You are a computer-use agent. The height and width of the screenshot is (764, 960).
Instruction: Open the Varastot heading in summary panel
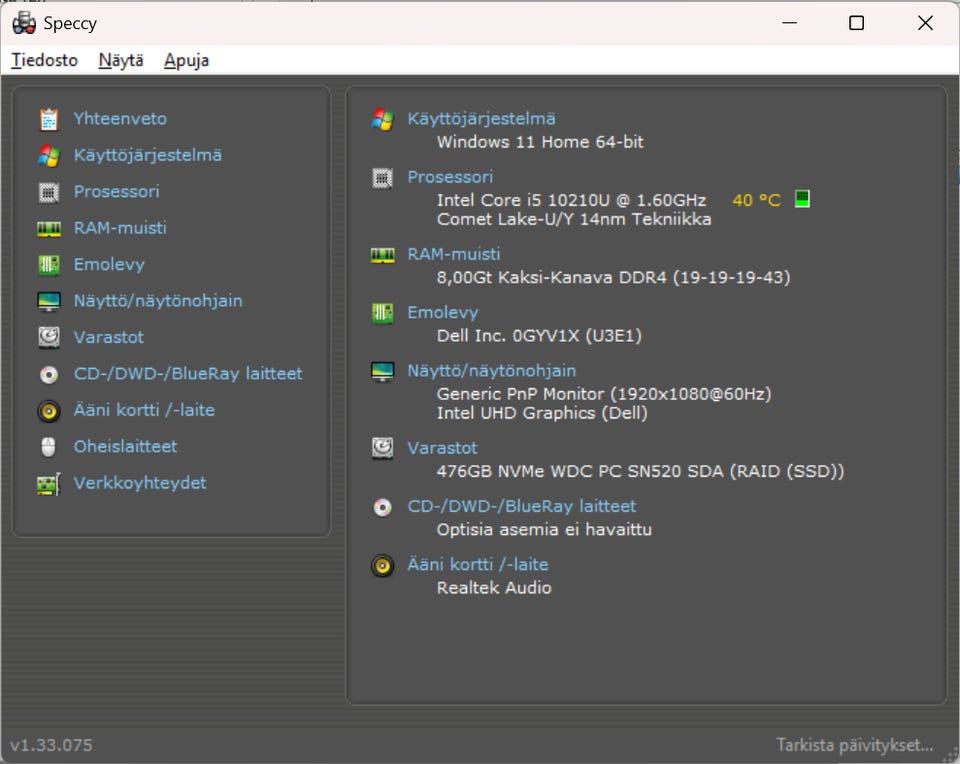[442, 448]
